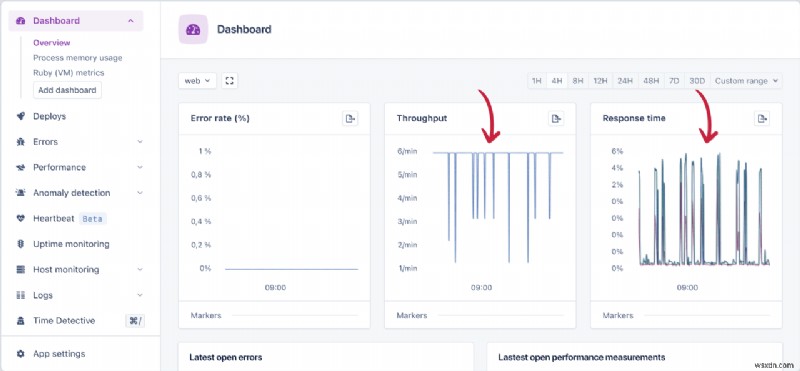Click the Error rate Markers label
Image resolution: width=800 pixels, height=371 pixels.
pyautogui.click(x=206, y=315)
